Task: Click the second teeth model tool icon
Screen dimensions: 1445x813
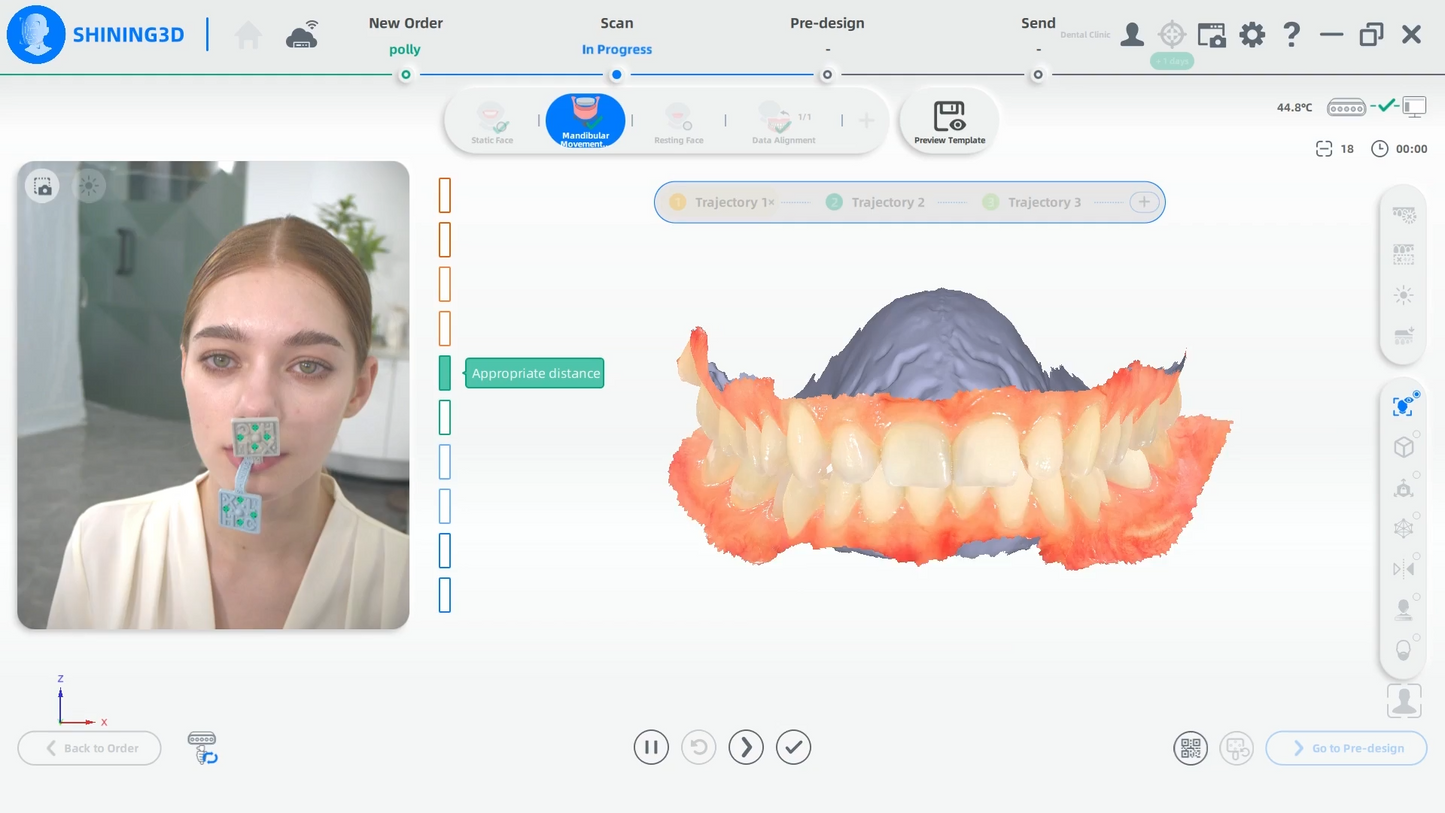Action: tap(1404, 254)
